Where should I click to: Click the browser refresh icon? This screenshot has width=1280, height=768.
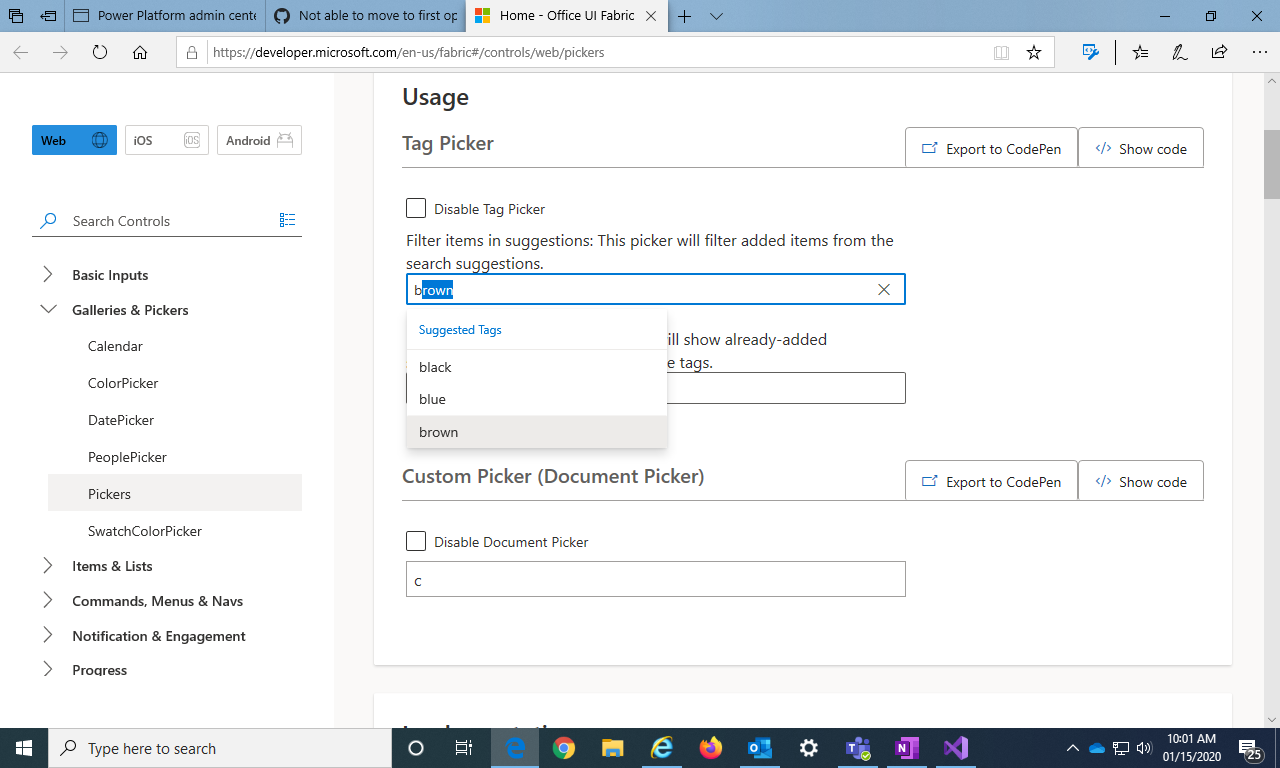click(x=100, y=52)
